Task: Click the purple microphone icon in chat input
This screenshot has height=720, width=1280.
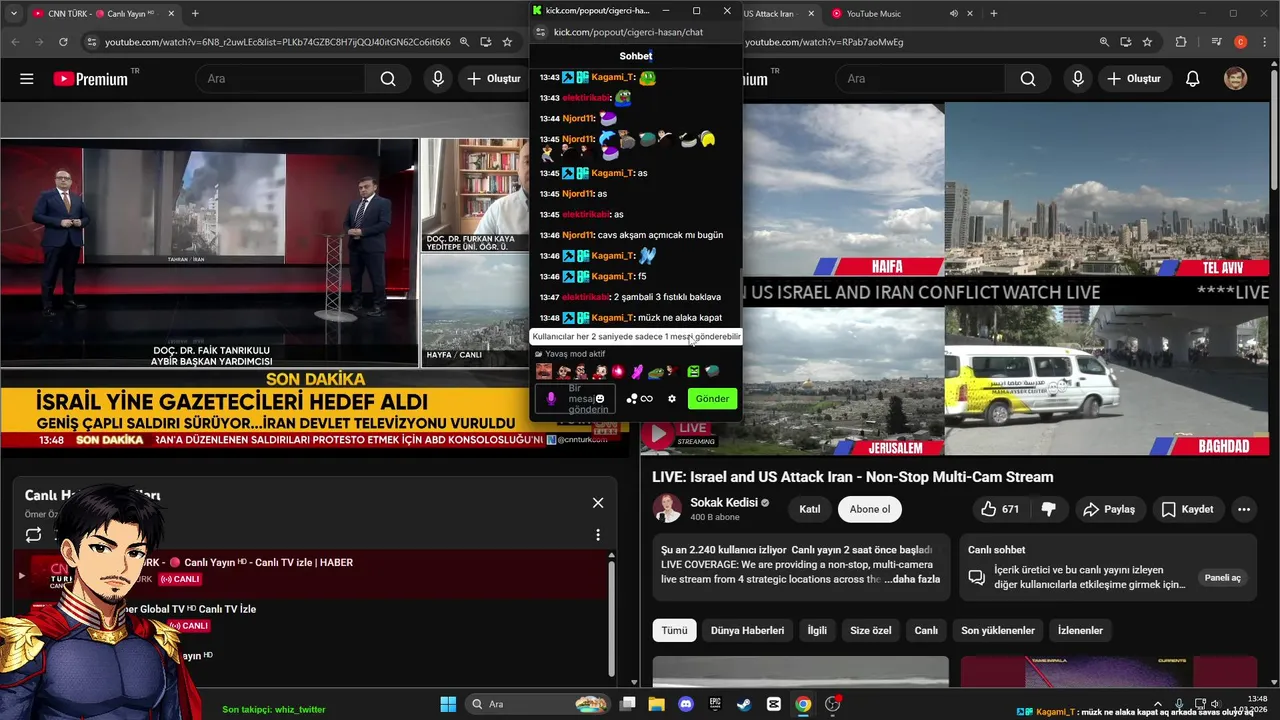Action: coord(549,399)
